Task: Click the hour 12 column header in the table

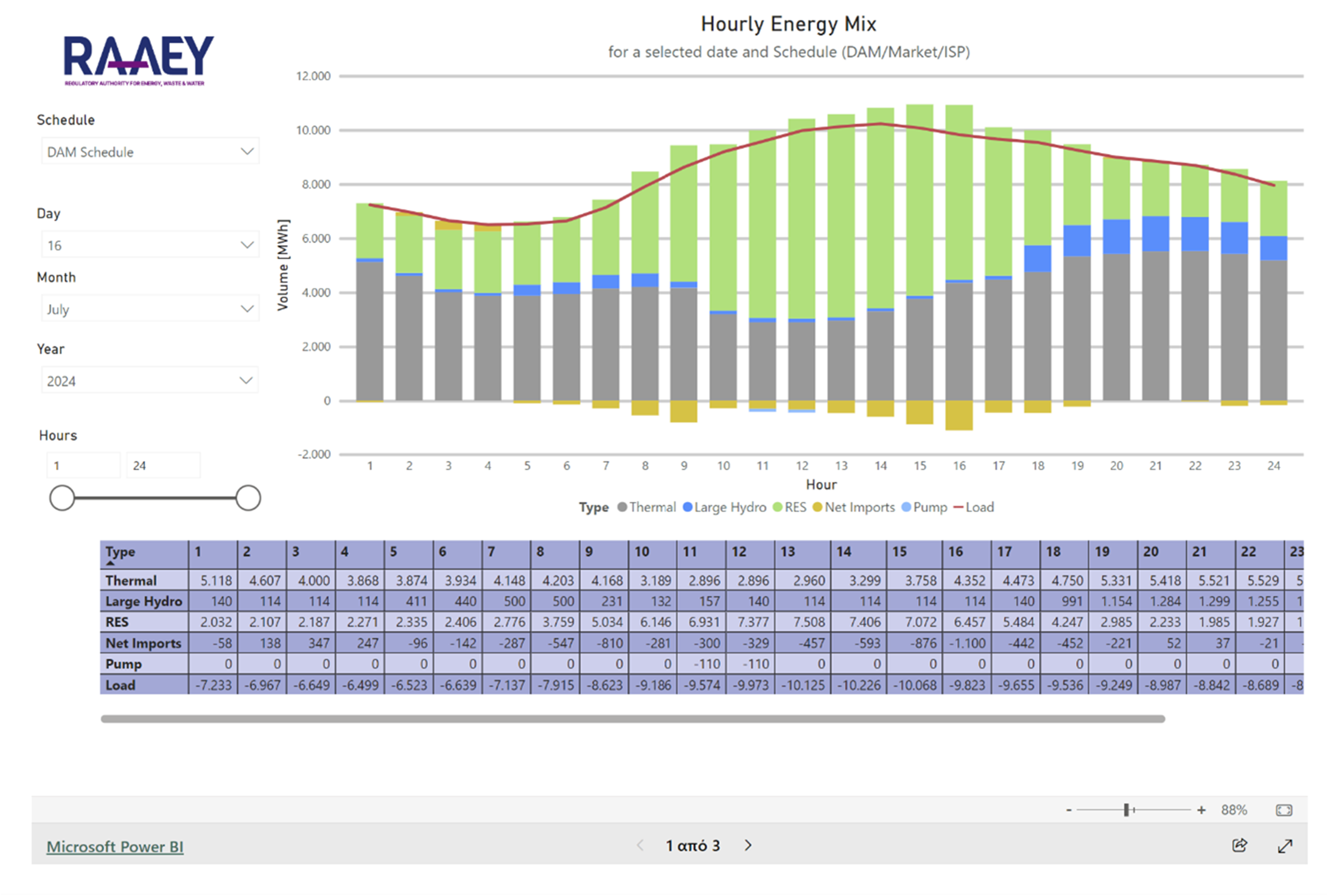Action: 750,554
